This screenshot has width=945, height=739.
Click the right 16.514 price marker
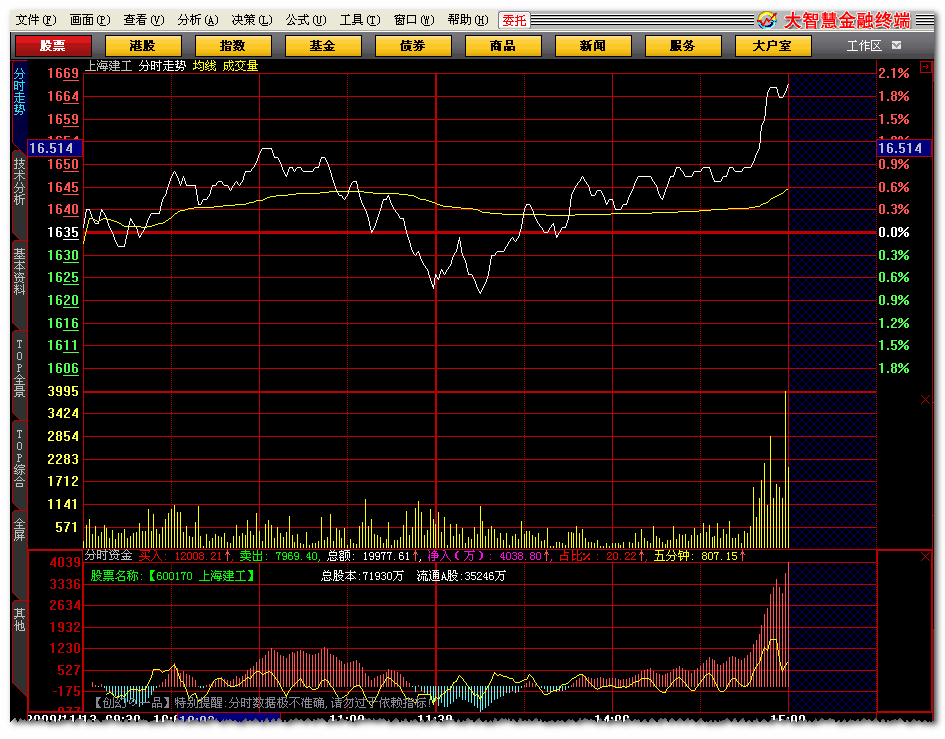904,148
